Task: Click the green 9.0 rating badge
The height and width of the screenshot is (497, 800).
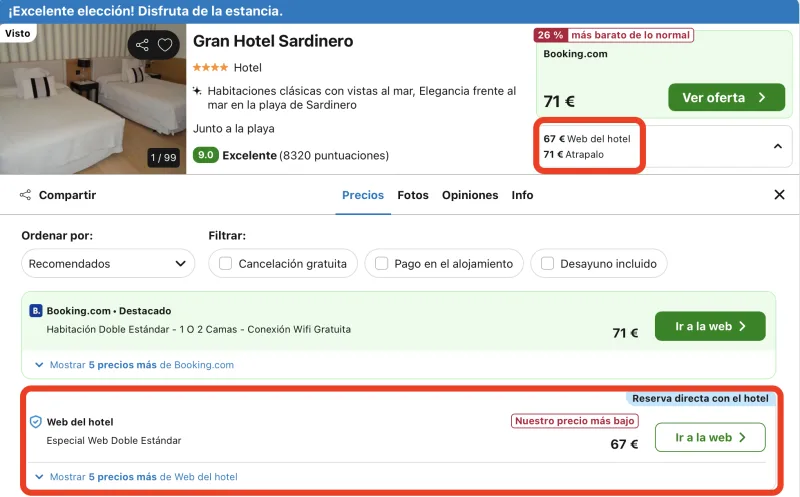Action: 206,155
